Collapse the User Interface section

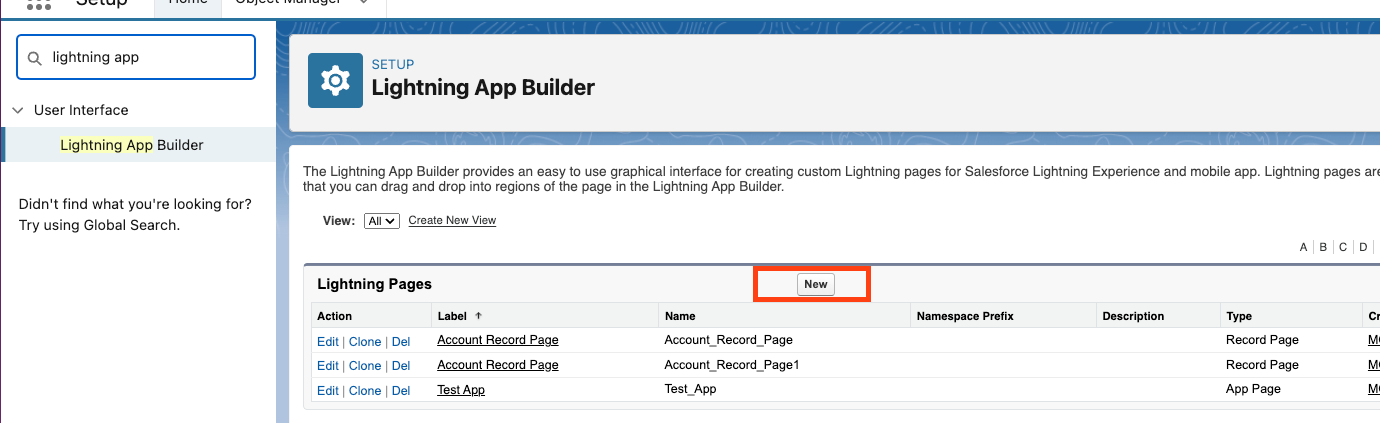(x=18, y=110)
